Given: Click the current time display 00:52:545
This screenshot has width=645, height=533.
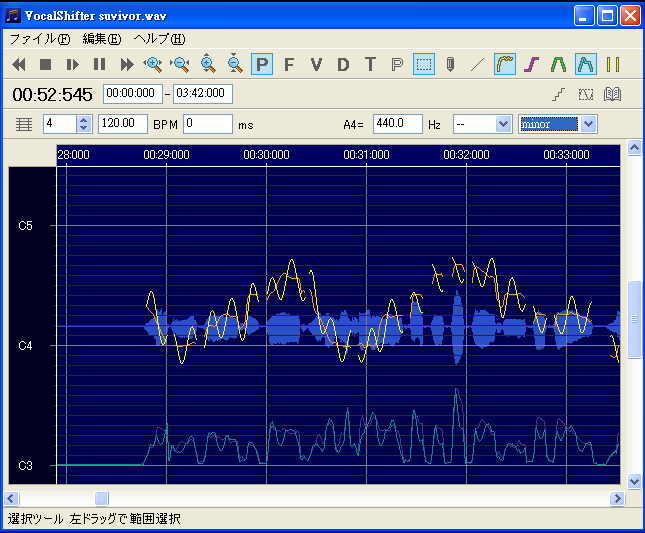Looking at the screenshot, I should 52,95.
